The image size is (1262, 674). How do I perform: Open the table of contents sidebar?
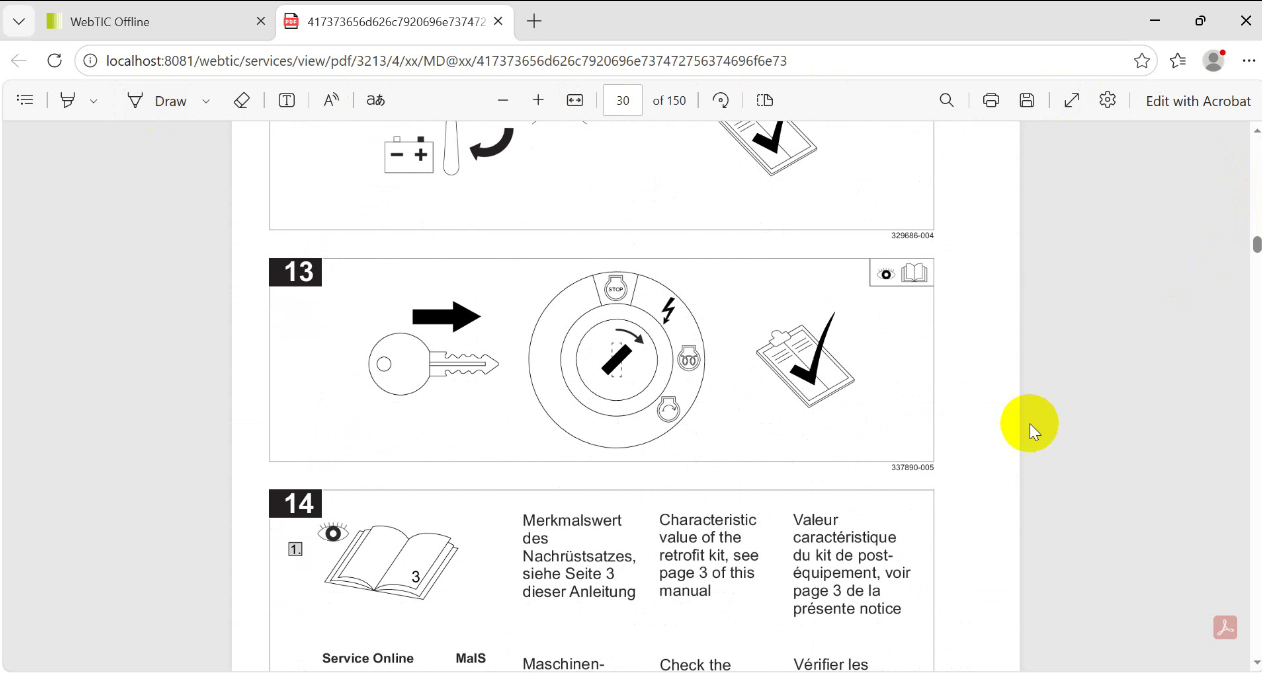[x=26, y=100]
